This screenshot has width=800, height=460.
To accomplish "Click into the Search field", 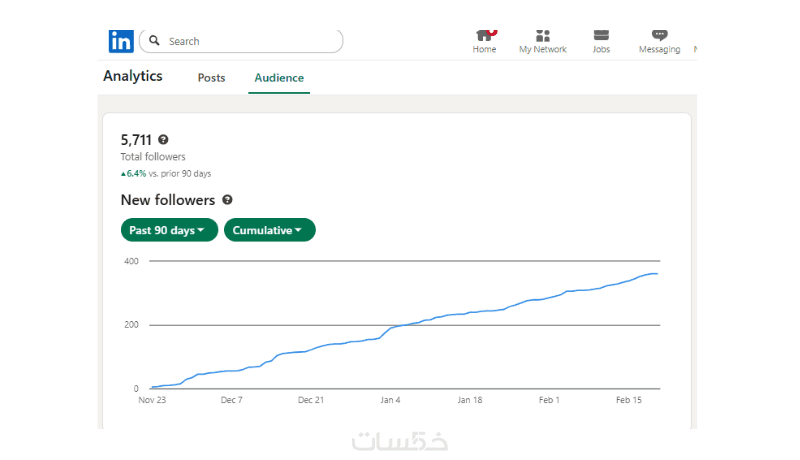I will pyautogui.click(x=250, y=41).
